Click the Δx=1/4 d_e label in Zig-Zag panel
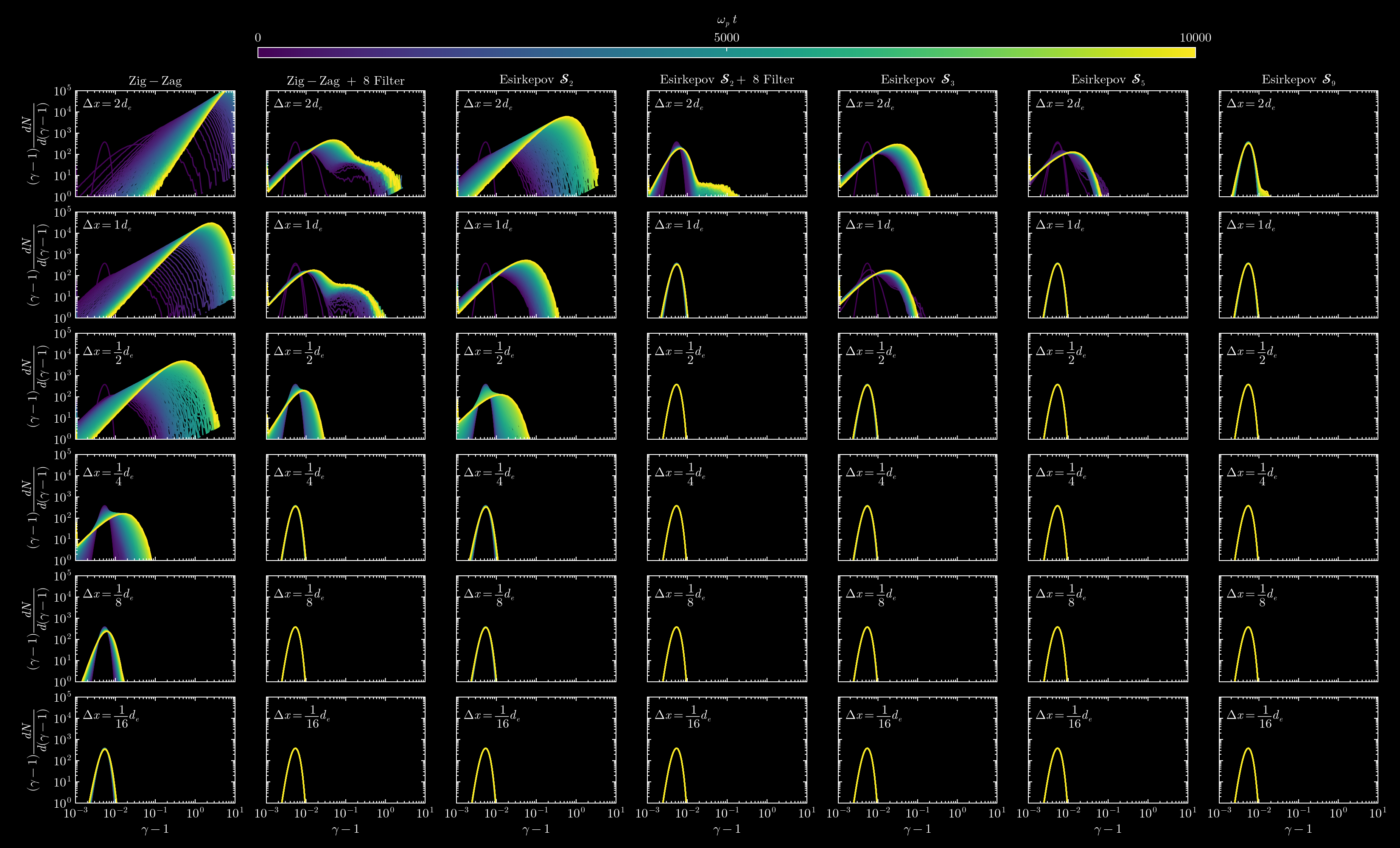The image size is (1400, 848). click(108, 474)
